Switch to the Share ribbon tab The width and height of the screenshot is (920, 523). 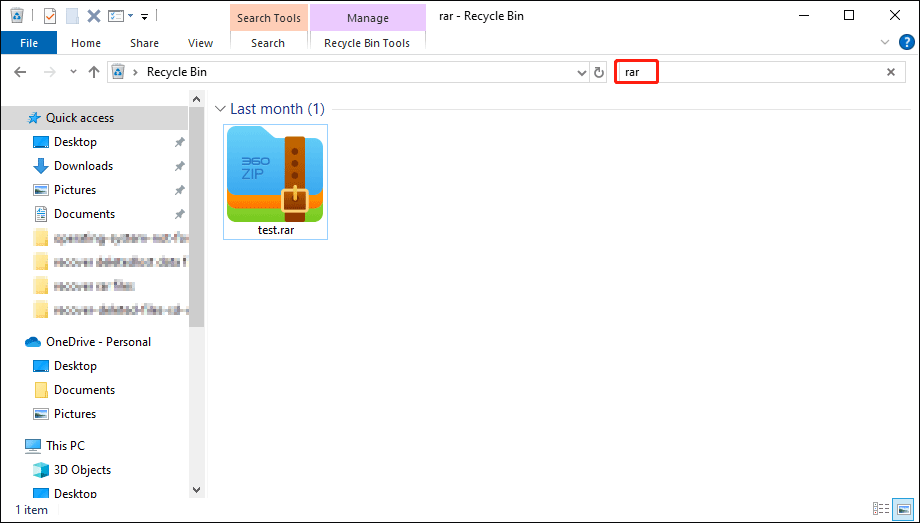144,43
